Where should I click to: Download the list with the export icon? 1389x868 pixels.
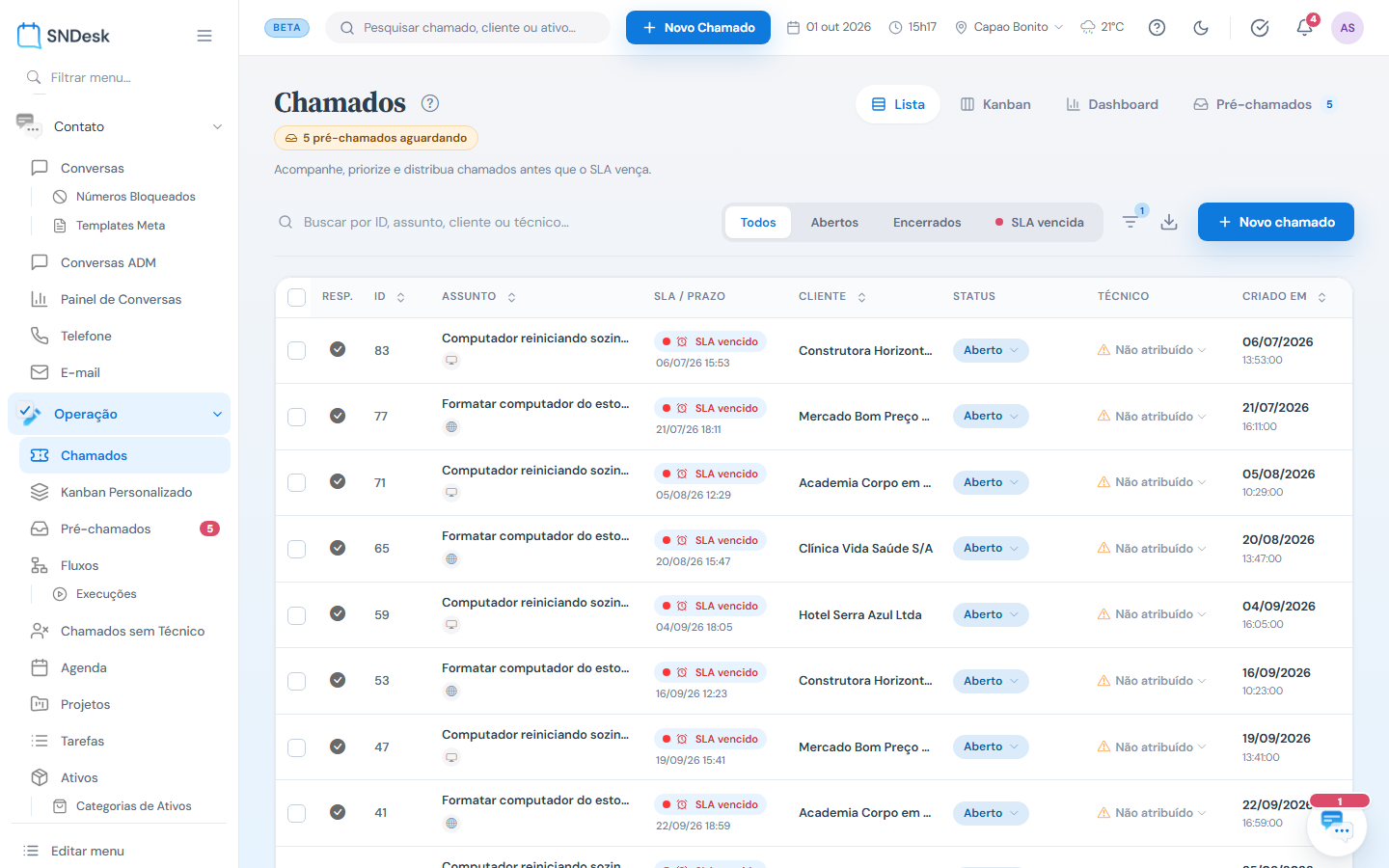[1169, 222]
